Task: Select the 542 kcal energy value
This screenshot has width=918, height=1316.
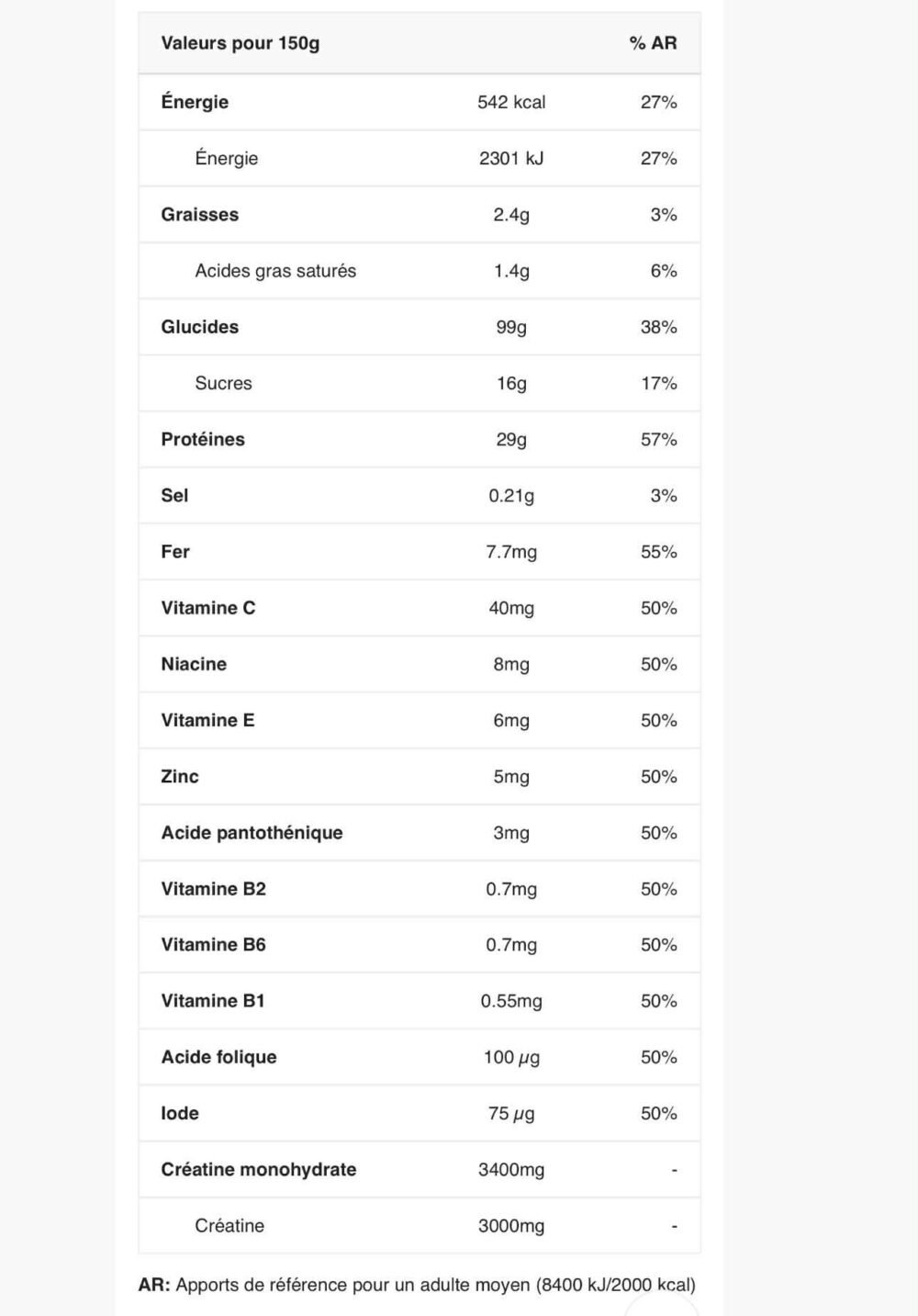Action: 511,102
